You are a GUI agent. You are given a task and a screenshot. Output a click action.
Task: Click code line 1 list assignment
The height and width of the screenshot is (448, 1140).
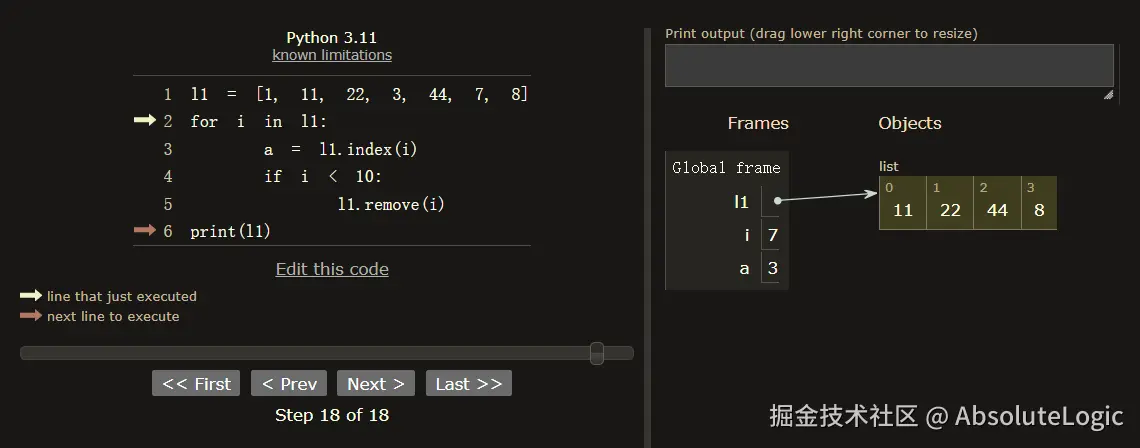359,95
